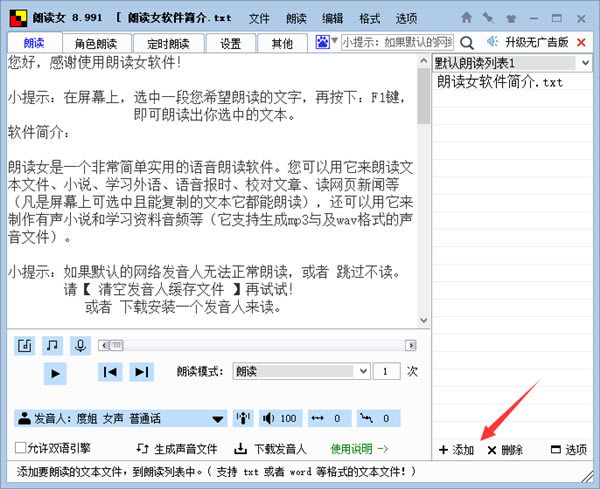
Task: Click progress slider right arrow
Action: [411, 346]
